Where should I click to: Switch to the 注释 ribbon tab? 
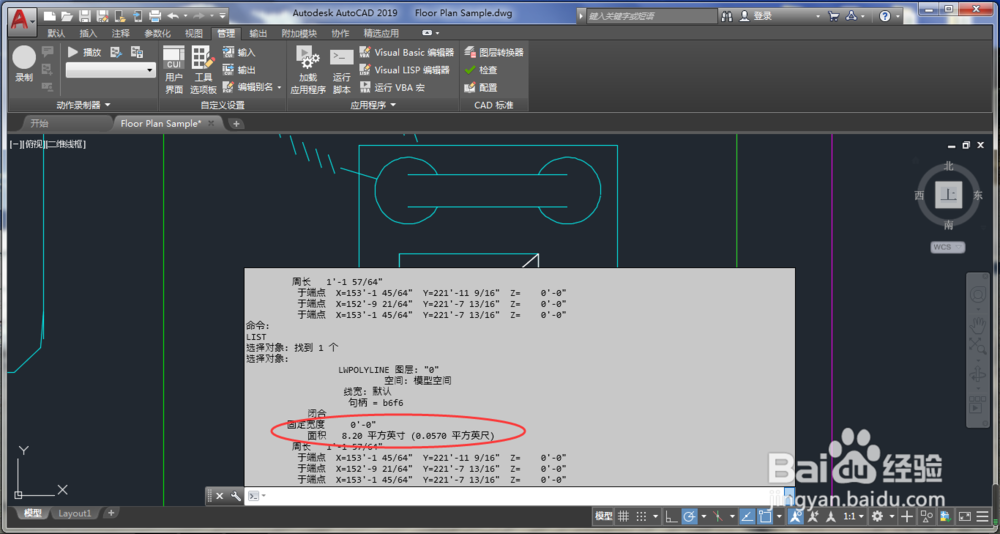[120, 33]
